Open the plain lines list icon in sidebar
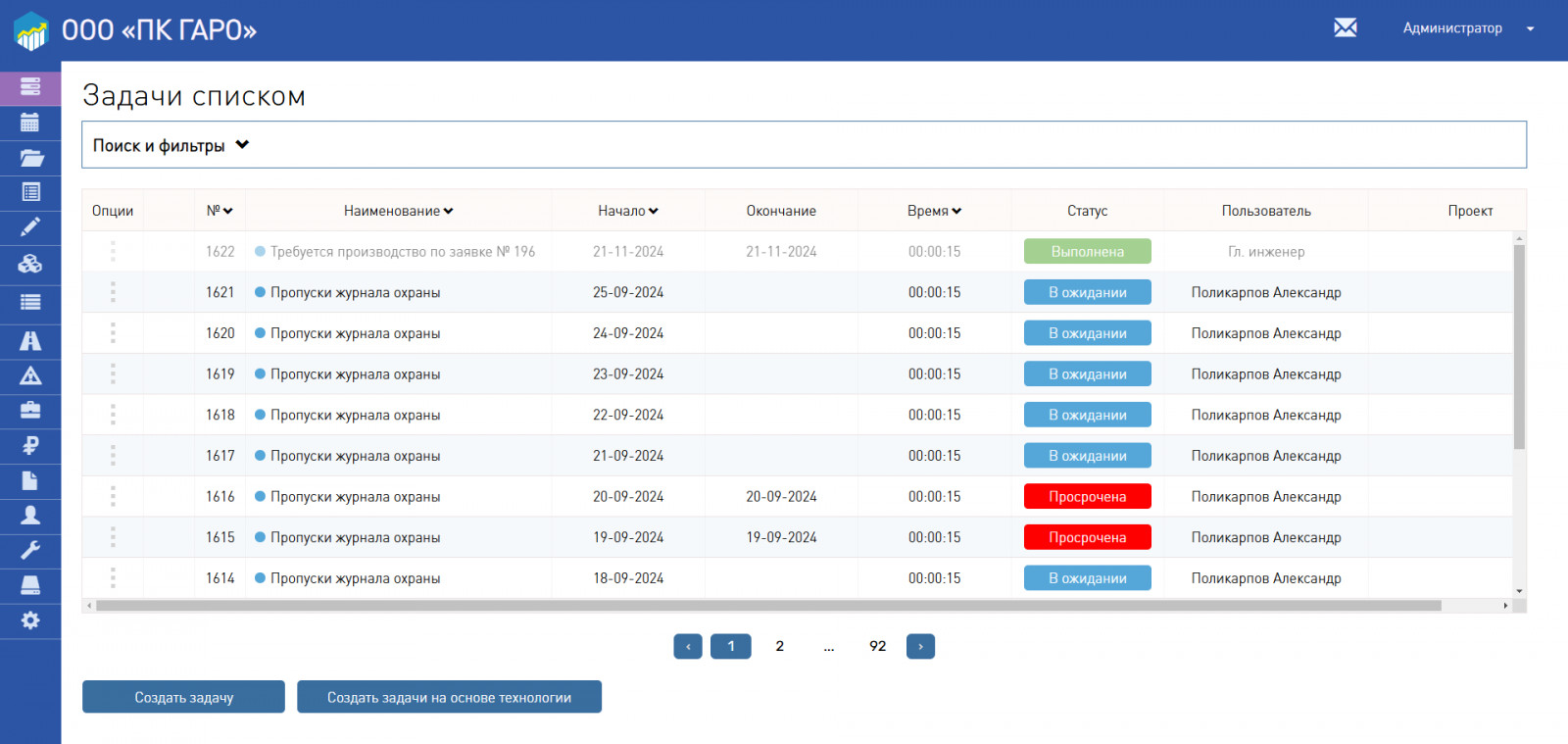This screenshot has height=744, width=1568. [x=30, y=302]
